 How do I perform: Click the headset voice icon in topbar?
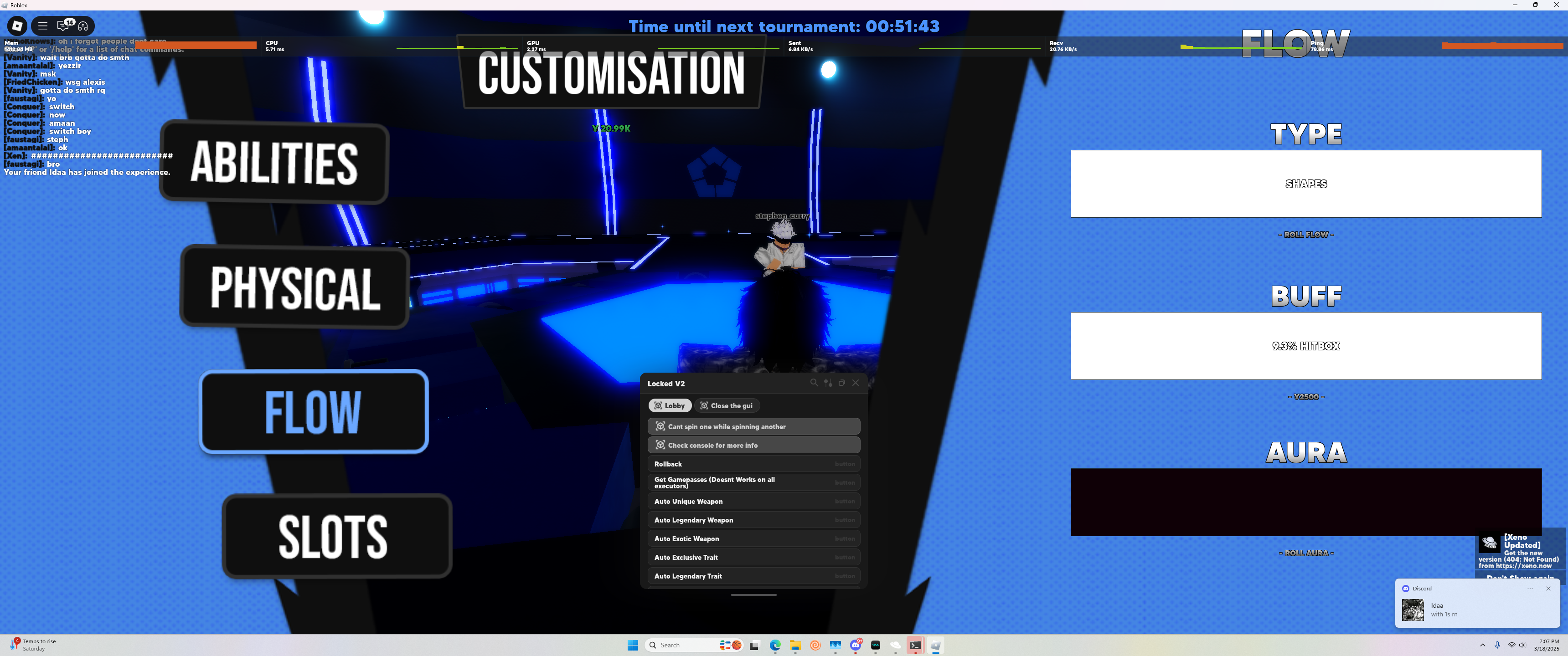point(83,26)
